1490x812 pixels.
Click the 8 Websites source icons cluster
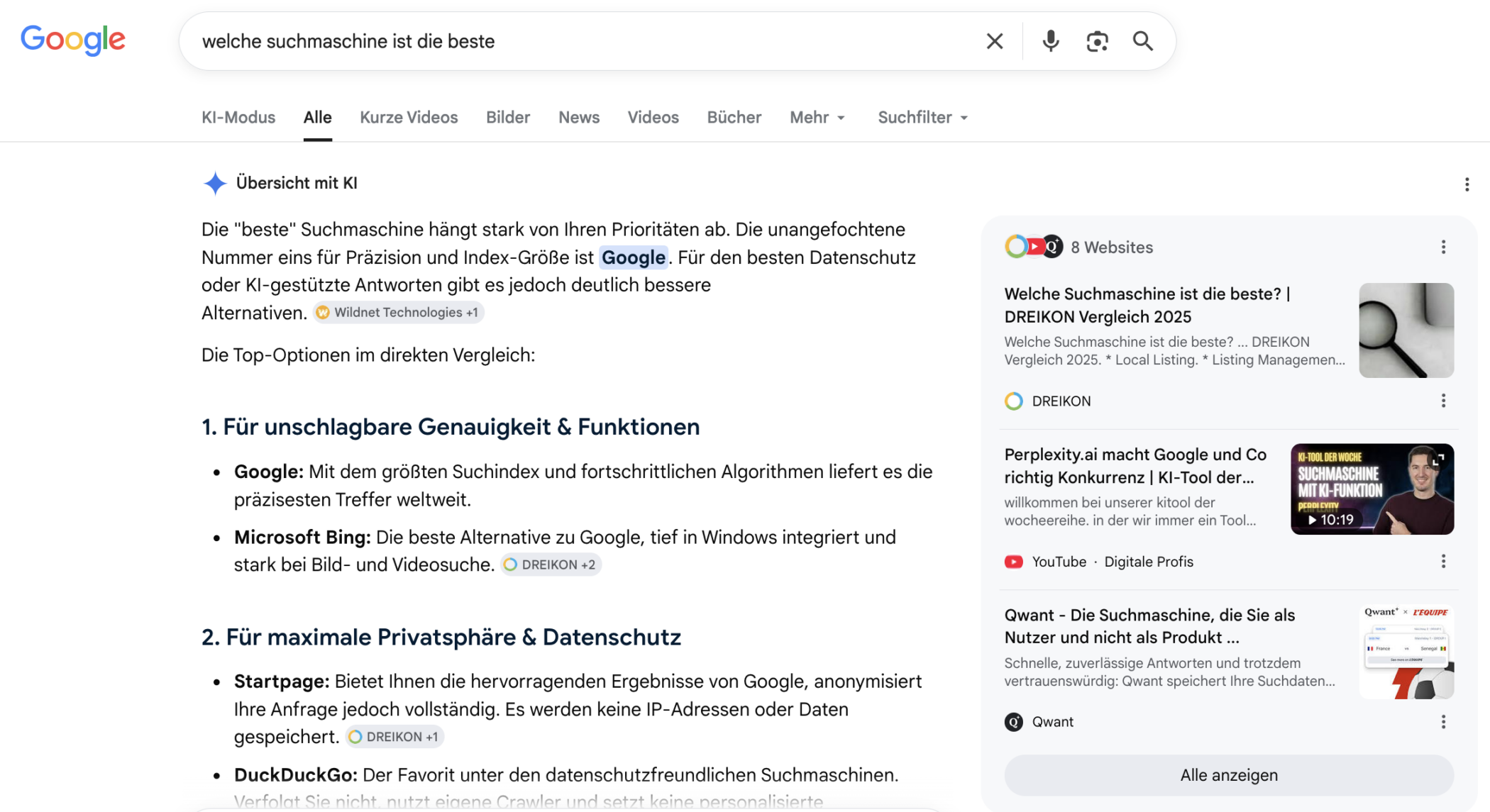[1034, 247]
